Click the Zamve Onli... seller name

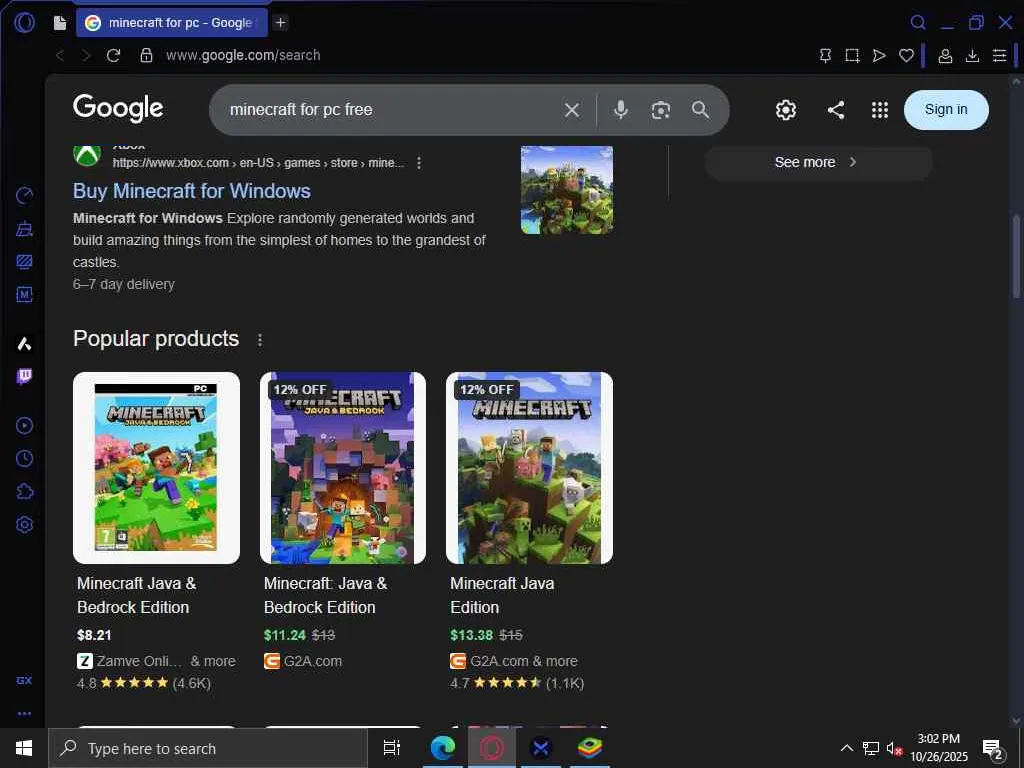pyautogui.click(x=139, y=661)
